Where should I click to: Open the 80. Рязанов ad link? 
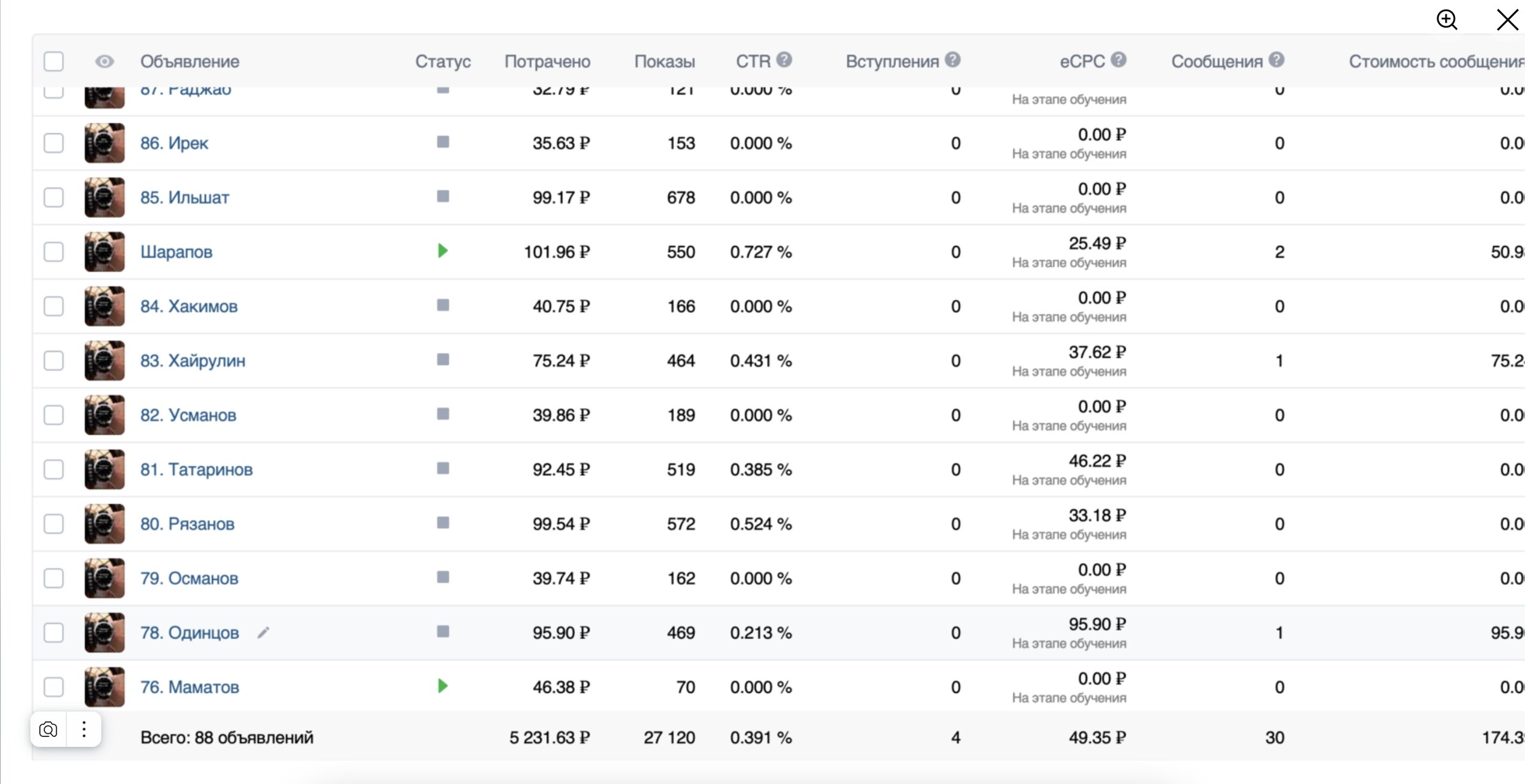pyautogui.click(x=187, y=524)
